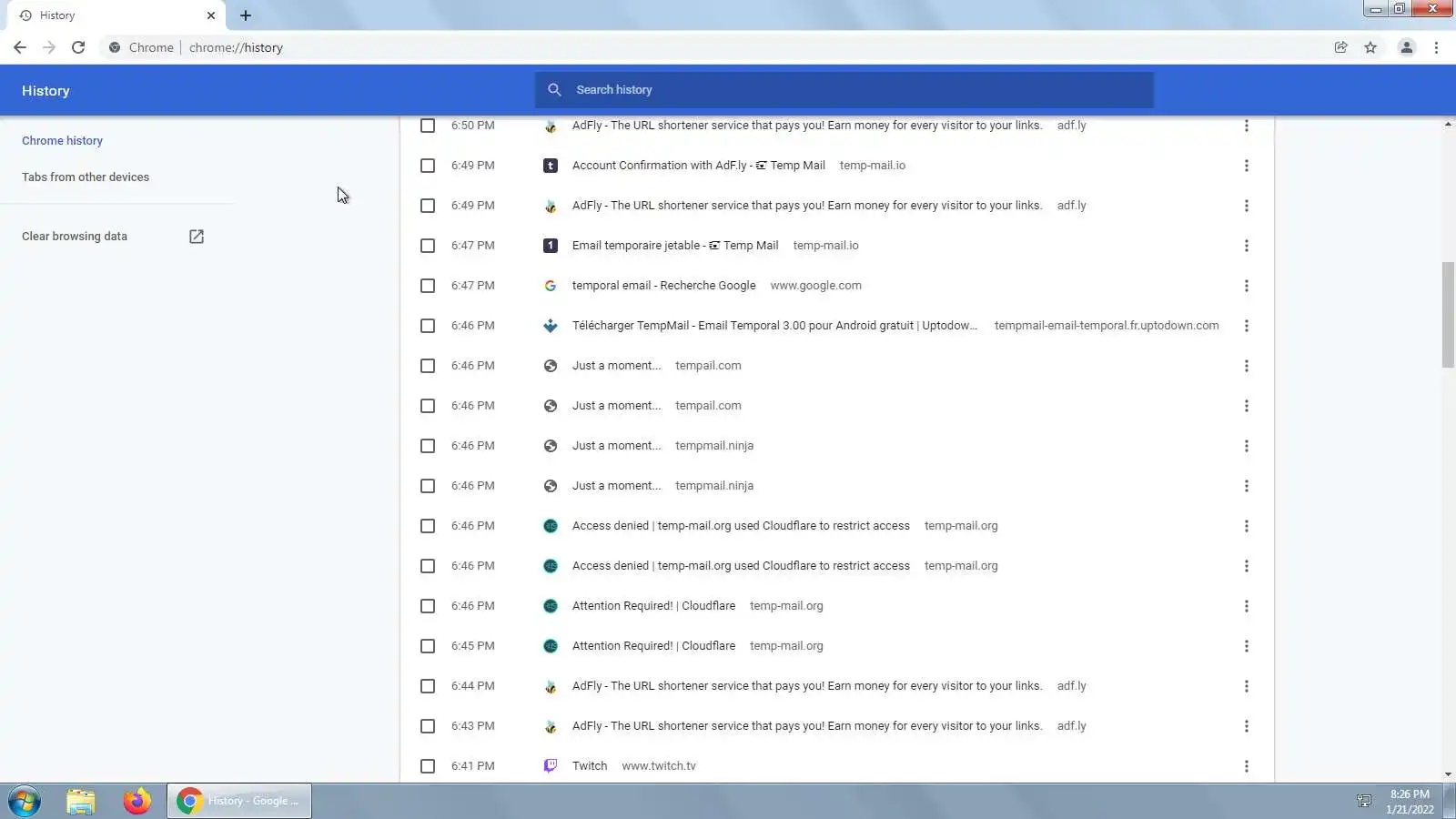Bookmark this tab with the star icon

pos(1370,47)
